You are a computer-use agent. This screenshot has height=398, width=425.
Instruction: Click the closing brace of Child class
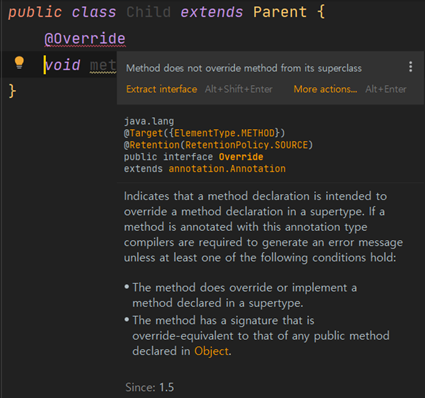(x=12, y=91)
